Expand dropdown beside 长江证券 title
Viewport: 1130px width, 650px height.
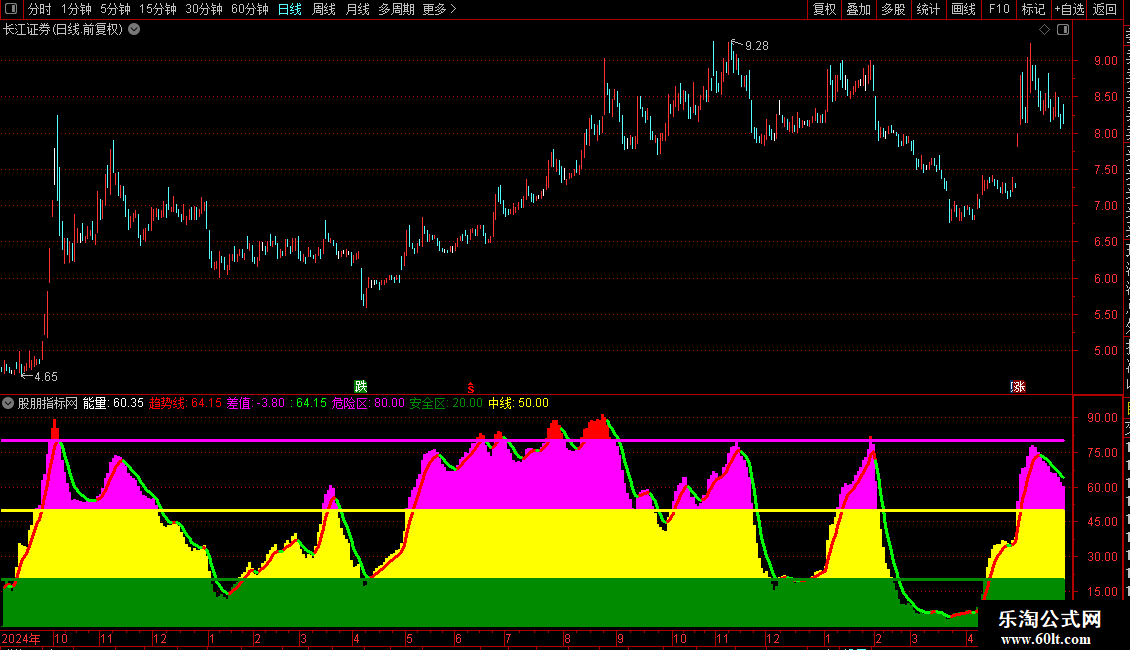pos(134,30)
